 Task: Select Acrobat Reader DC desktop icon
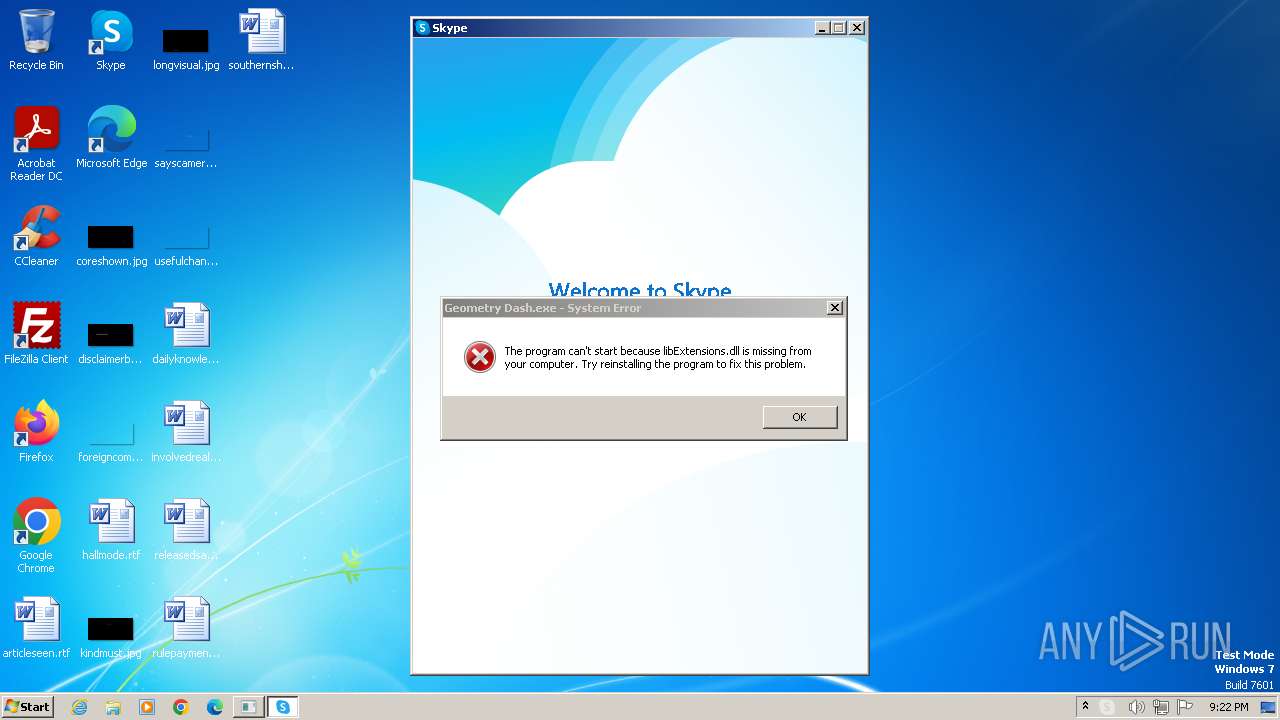[36, 144]
